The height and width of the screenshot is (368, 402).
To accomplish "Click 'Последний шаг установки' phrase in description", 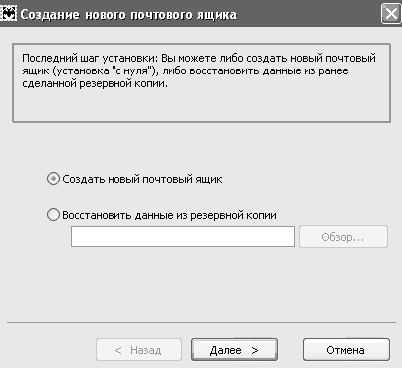I will point(89,58).
